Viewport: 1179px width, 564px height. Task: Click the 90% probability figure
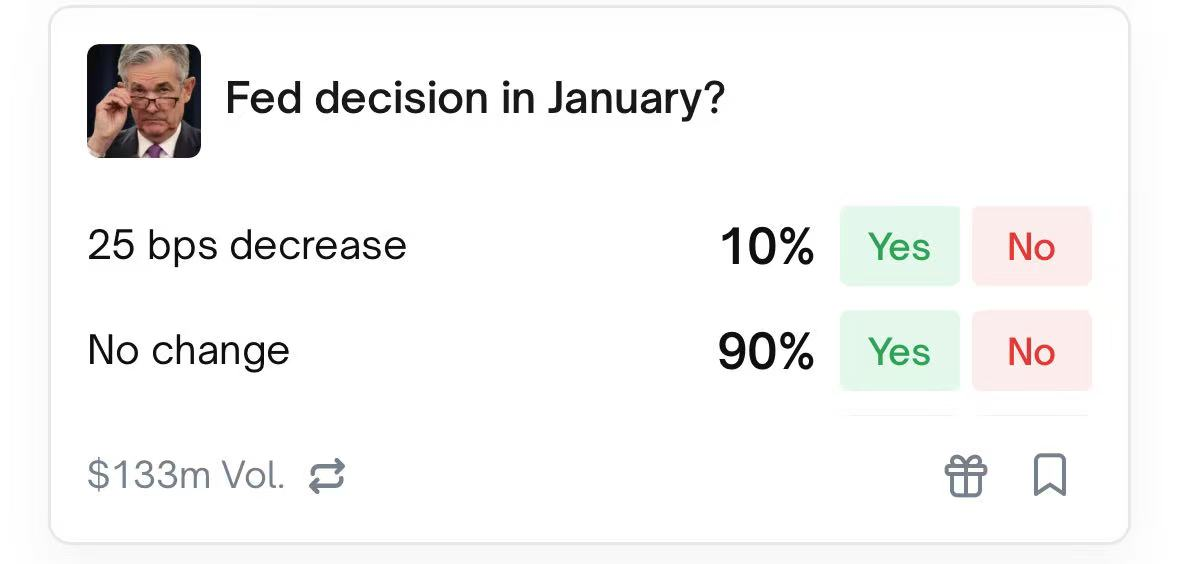[x=766, y=352]
